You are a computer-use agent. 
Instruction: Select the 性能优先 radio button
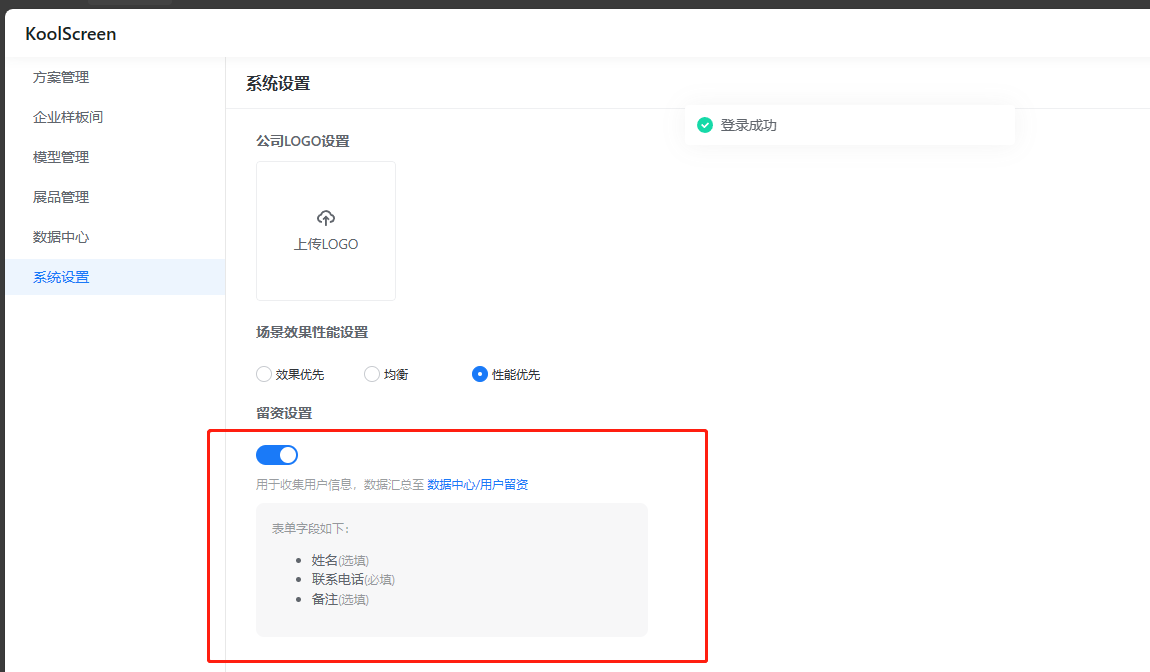(480, 374)
